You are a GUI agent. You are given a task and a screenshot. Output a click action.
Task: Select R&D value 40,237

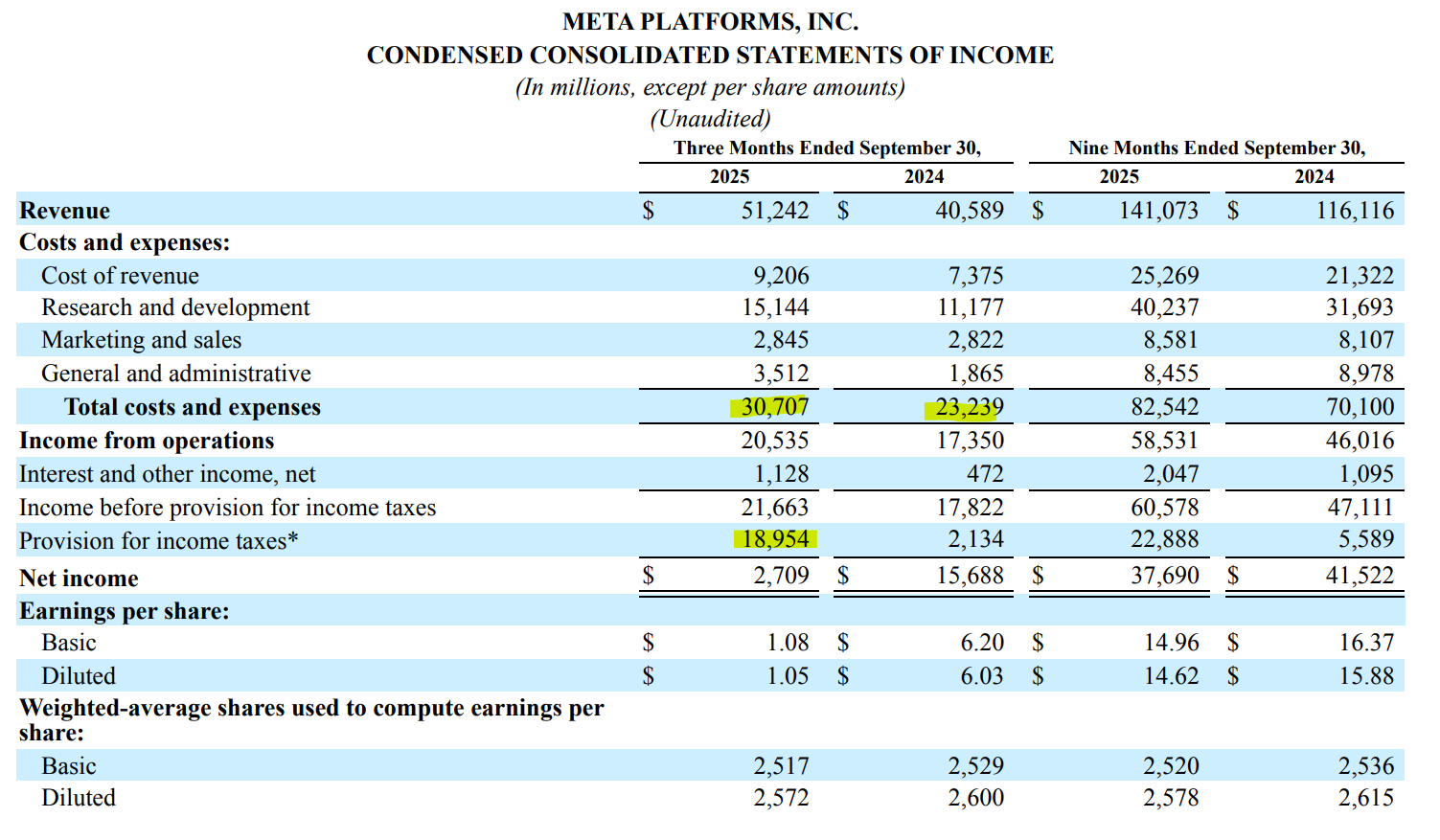pyautogui.click(x=1164, y=307)
